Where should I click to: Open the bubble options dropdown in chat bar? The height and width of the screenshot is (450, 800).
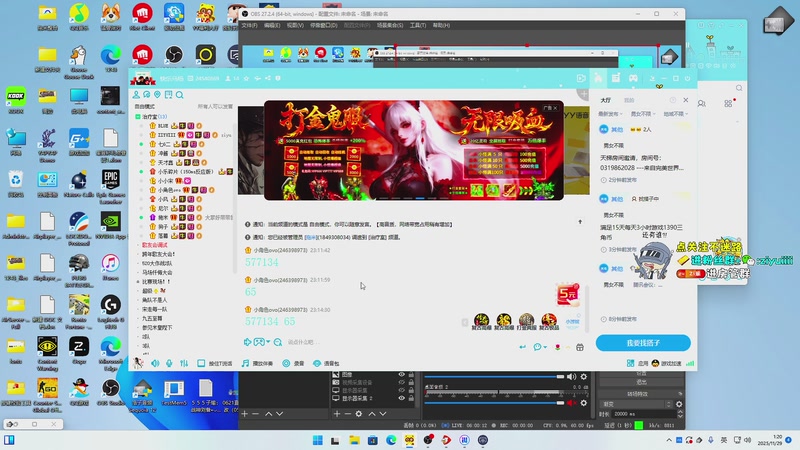click(x=545, y=347)
